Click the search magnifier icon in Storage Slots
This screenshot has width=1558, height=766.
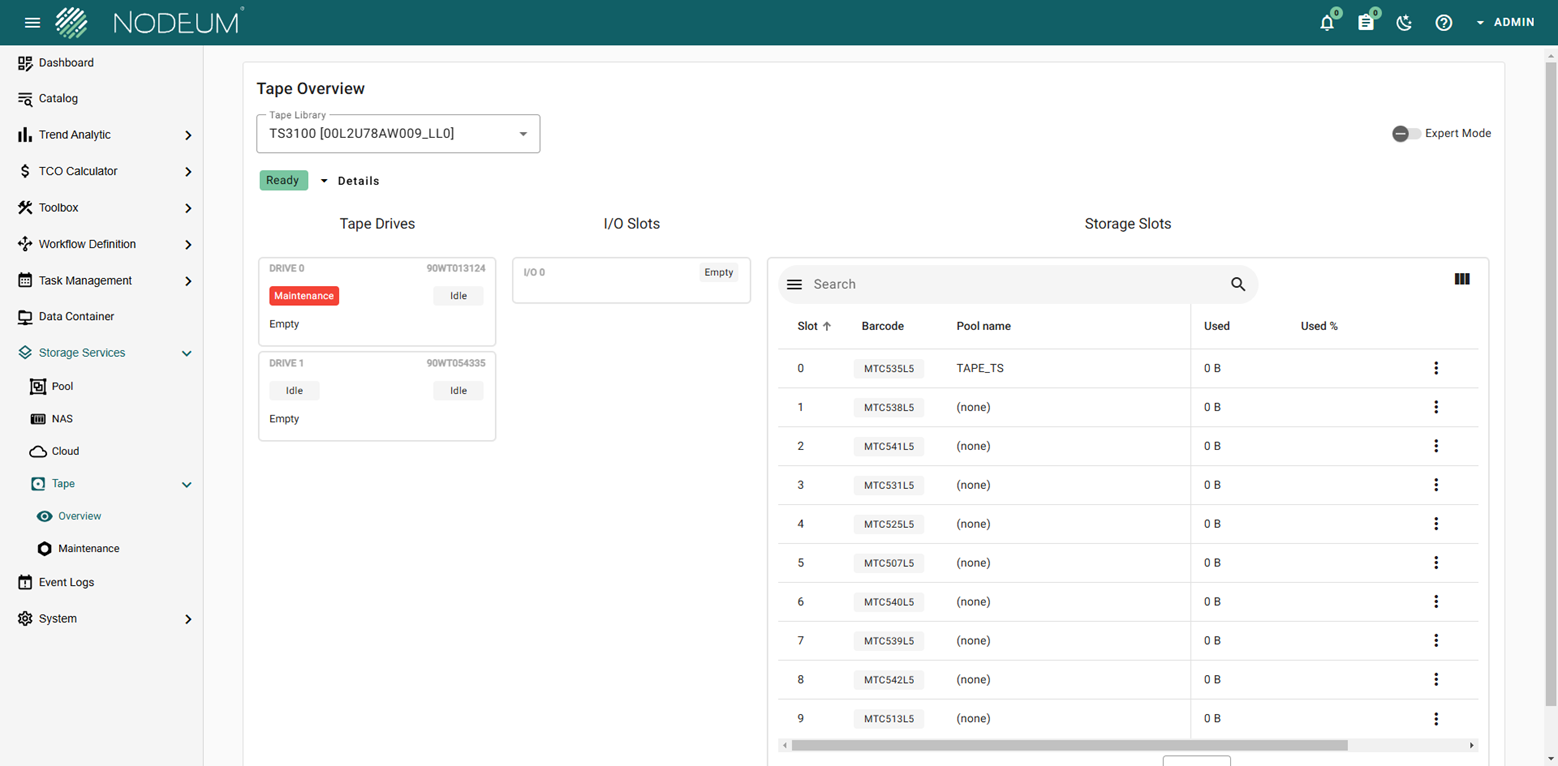tap(1238, 284)
